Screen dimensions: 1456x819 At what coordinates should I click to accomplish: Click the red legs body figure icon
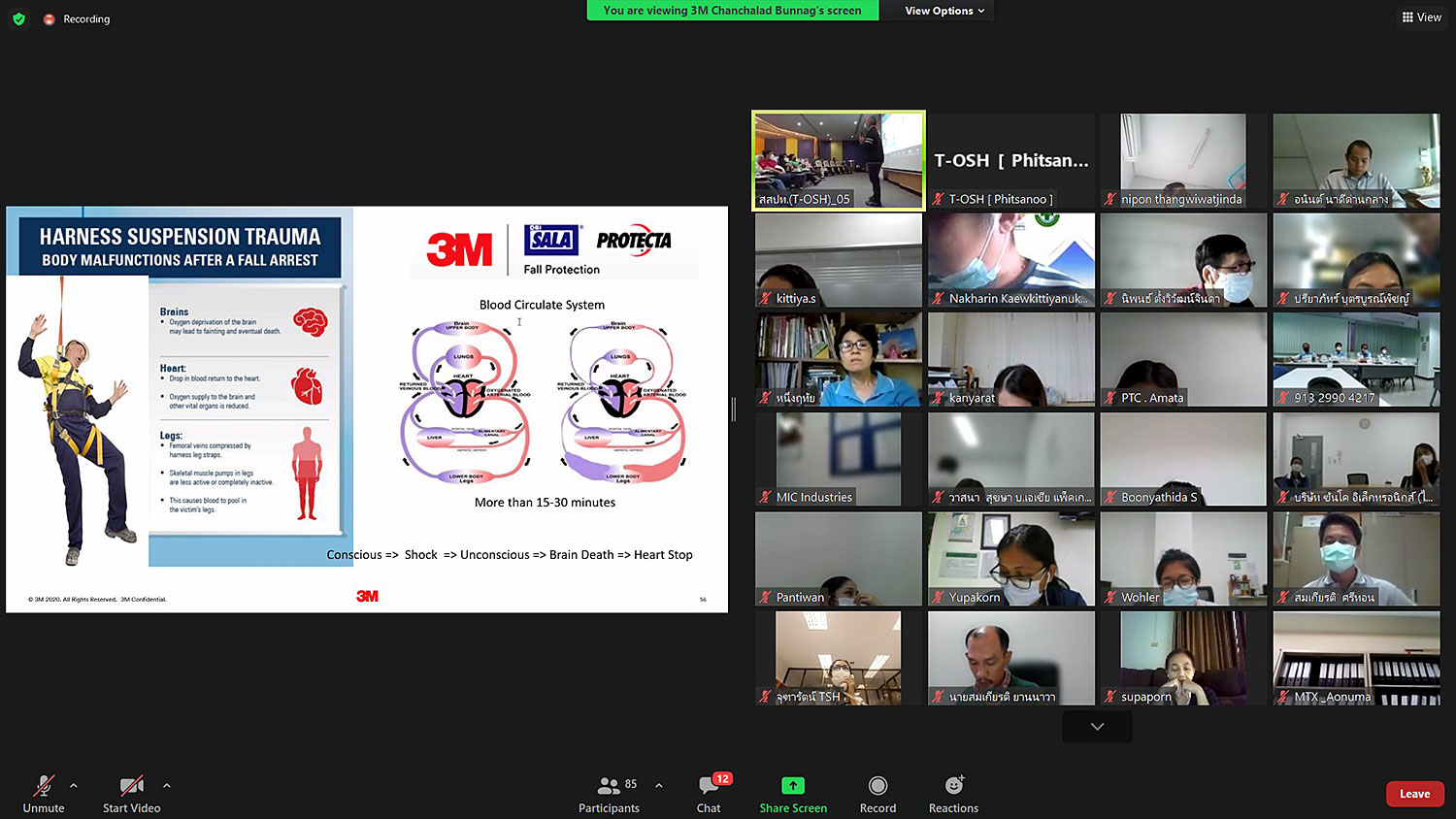[x=307, y=474]
